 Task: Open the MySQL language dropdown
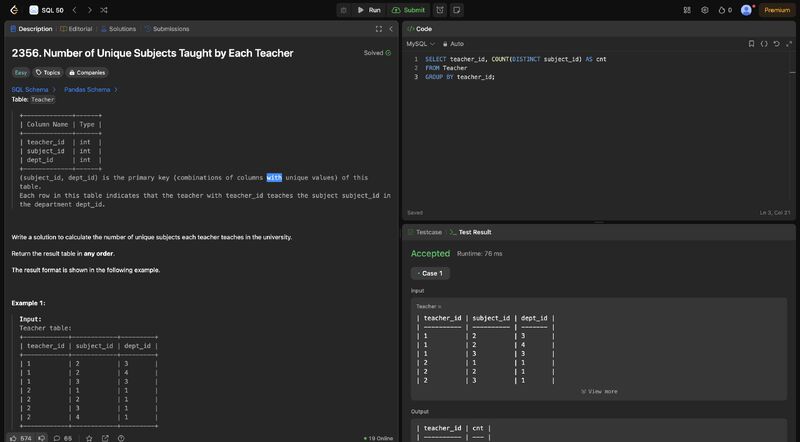(x=420, y=44)
